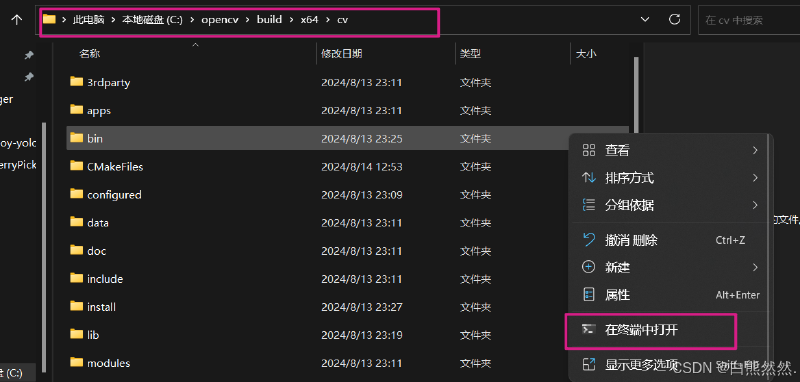Viewport: 800px width, 382px height.
Task: Navigate to the x64 breadcrumb
Action: [x=309, y=20]
